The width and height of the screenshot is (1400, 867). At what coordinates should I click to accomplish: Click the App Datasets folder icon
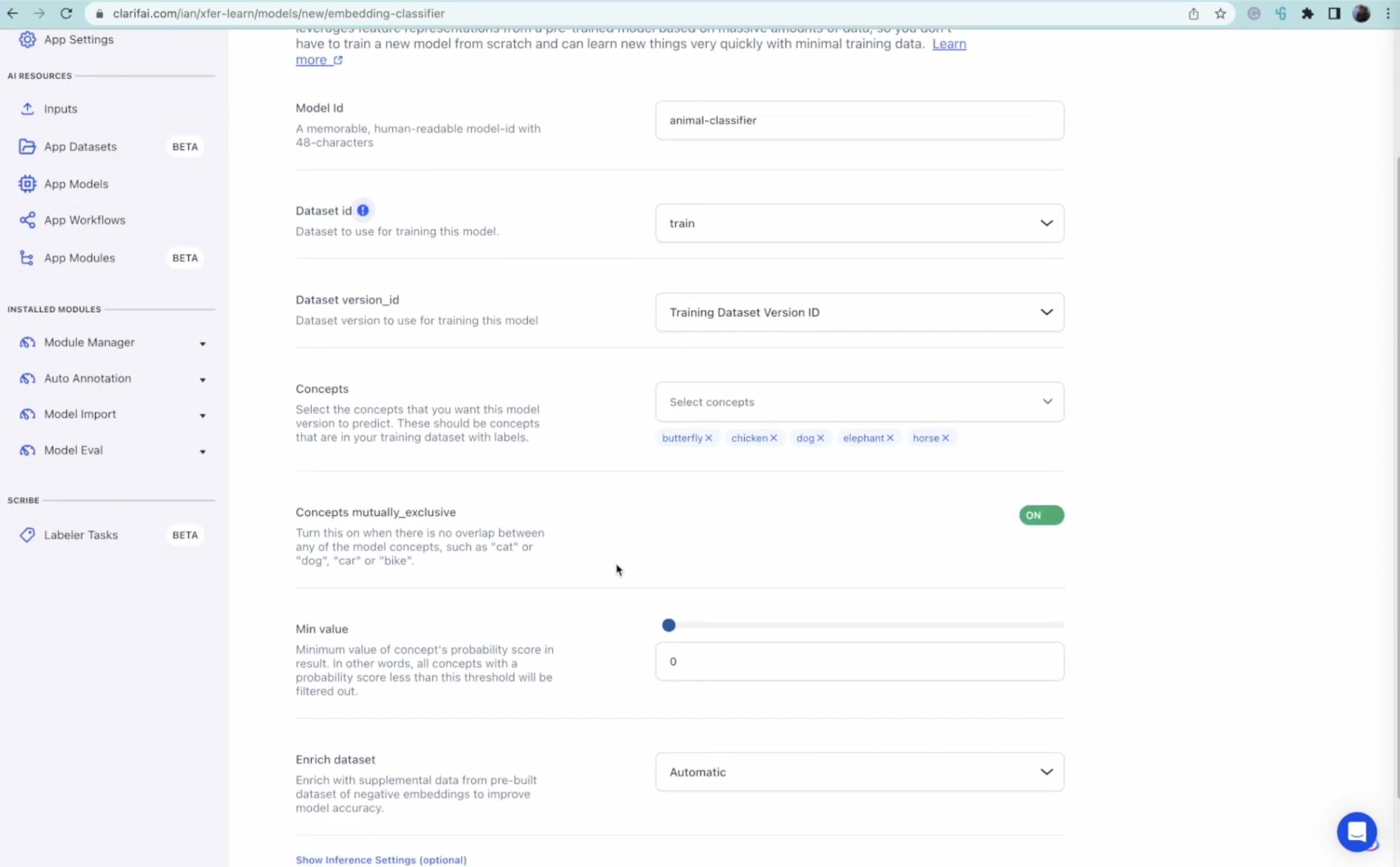click(27, 147)
